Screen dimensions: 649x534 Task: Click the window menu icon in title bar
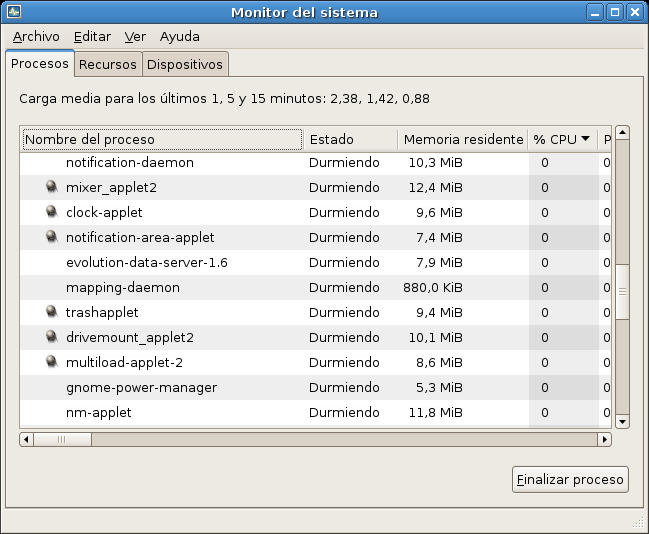click(x=13, y=12)
